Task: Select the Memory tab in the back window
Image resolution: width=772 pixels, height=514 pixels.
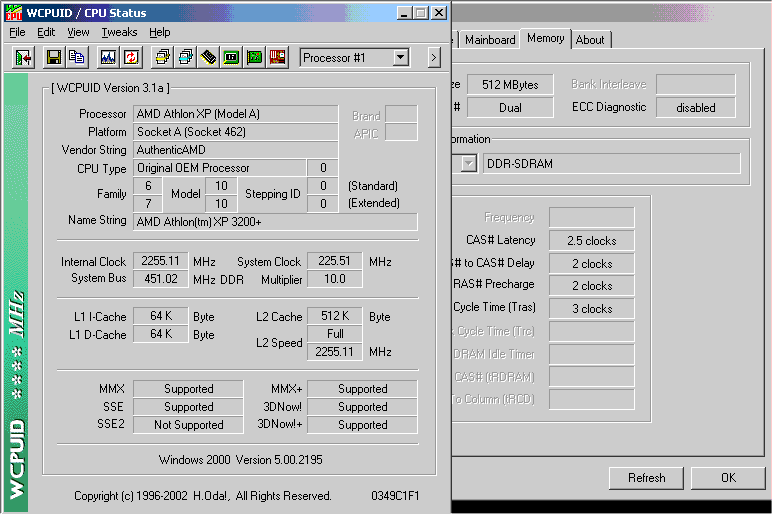Action: (x=546, y=38)
